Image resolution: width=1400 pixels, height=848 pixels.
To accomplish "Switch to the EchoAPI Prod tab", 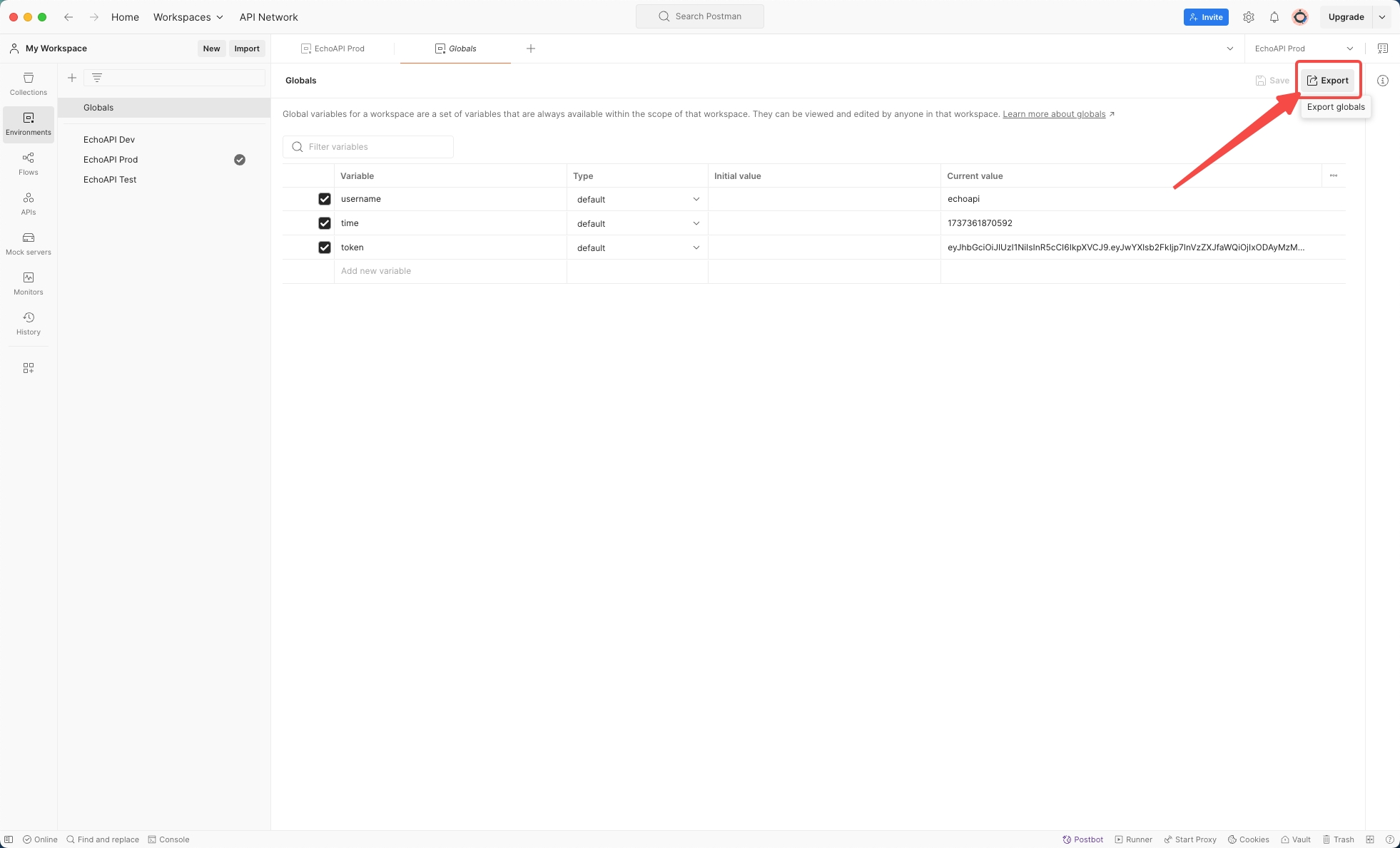I will coord(333,48).
